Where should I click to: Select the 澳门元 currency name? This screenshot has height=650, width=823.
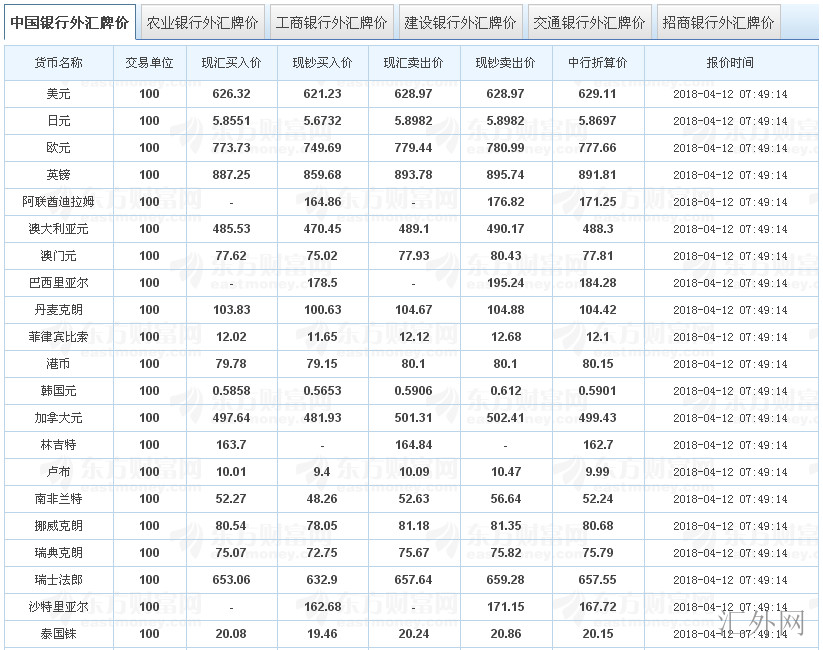click(58, 256)
